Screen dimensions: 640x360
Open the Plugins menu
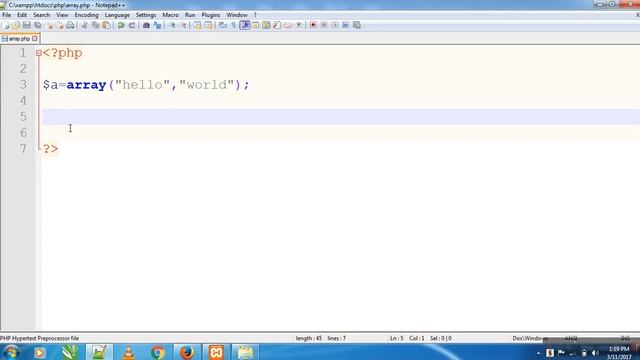211,15
